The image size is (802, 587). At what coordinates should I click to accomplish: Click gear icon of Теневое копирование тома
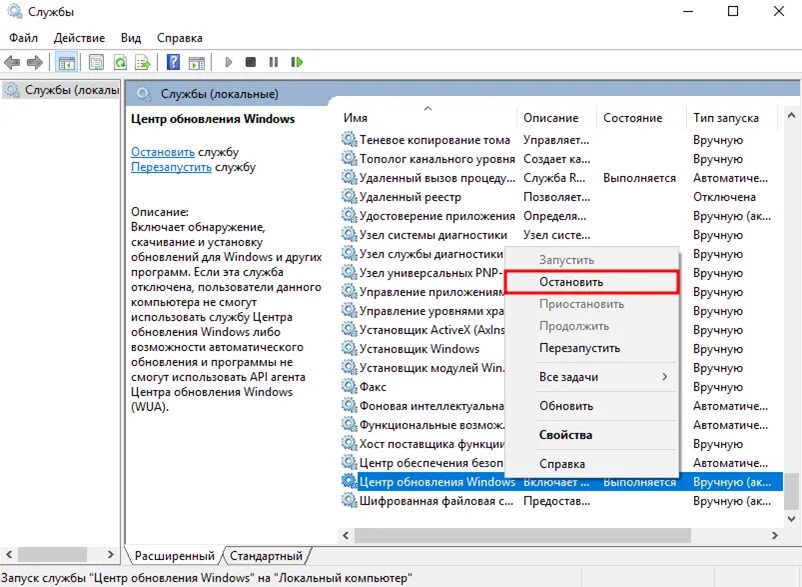tap(349, 140)
